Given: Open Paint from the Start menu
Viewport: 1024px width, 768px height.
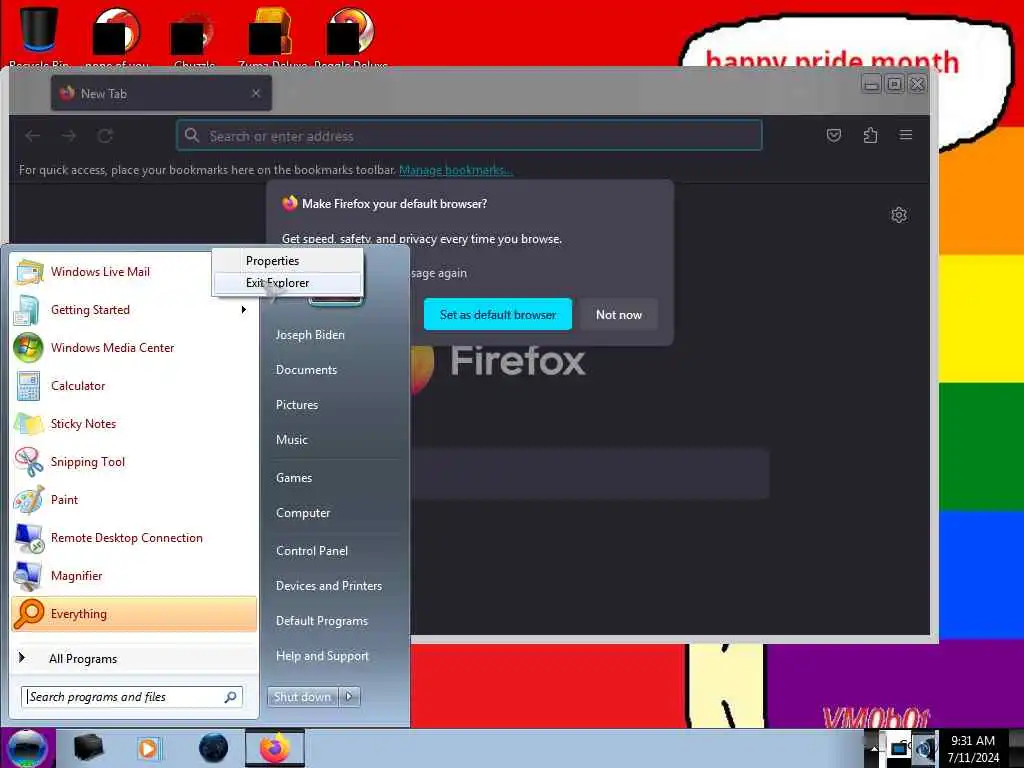Looking at the screenshot, I should click(x=134, y=499).
